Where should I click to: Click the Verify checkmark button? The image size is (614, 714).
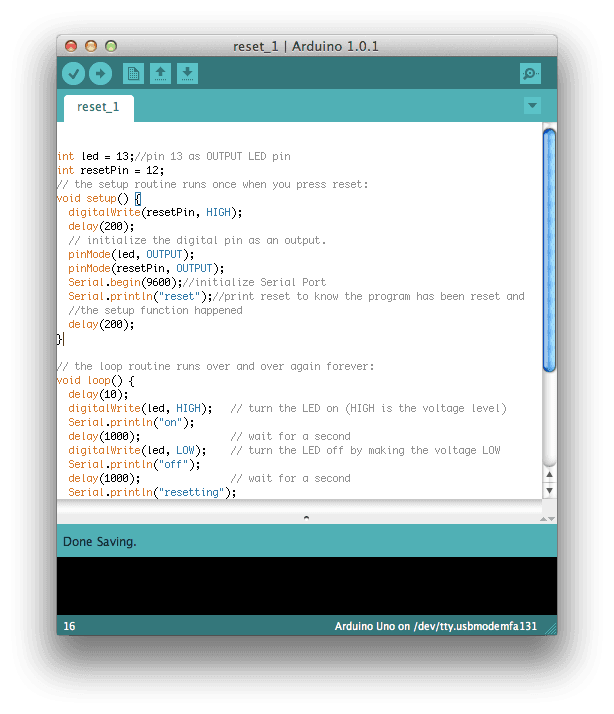[73, 73]
